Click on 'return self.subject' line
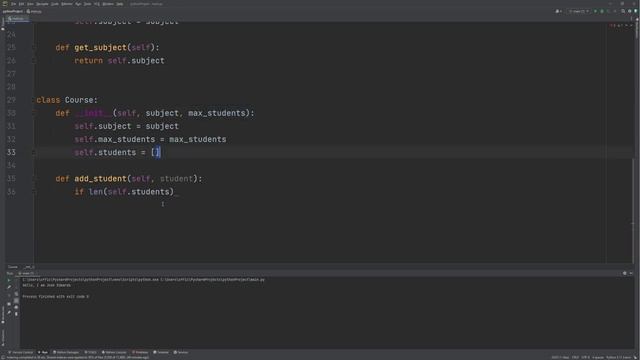The width and height of the screenshot is (640, 360). tap(119, 61)
